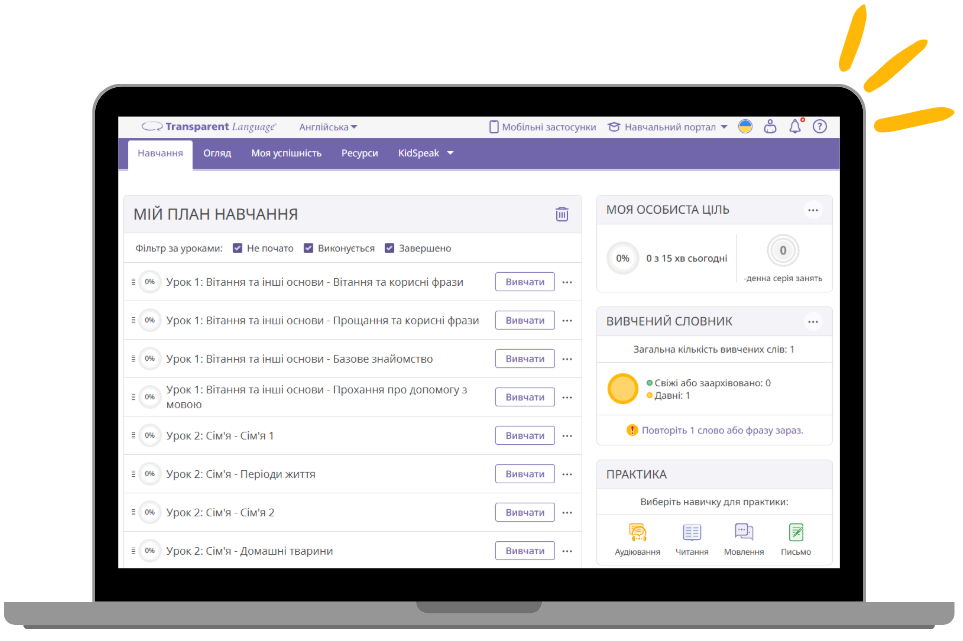Viewport: 963px width, 641px height.
Task: Click the help question mark icon
Action: [x=820, y=127]
